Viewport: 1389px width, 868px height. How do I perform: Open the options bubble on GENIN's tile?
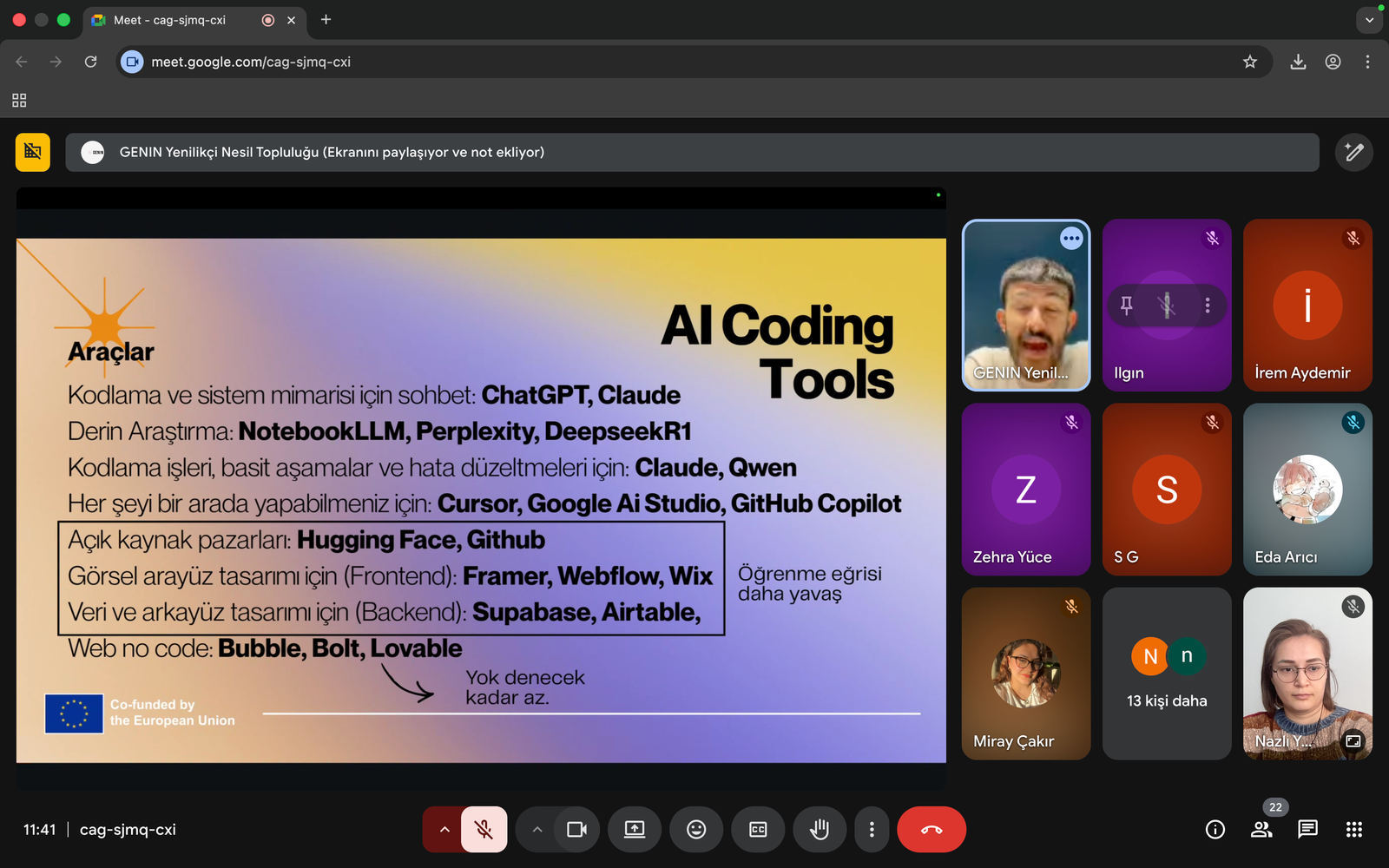[x=1071, y=238]
